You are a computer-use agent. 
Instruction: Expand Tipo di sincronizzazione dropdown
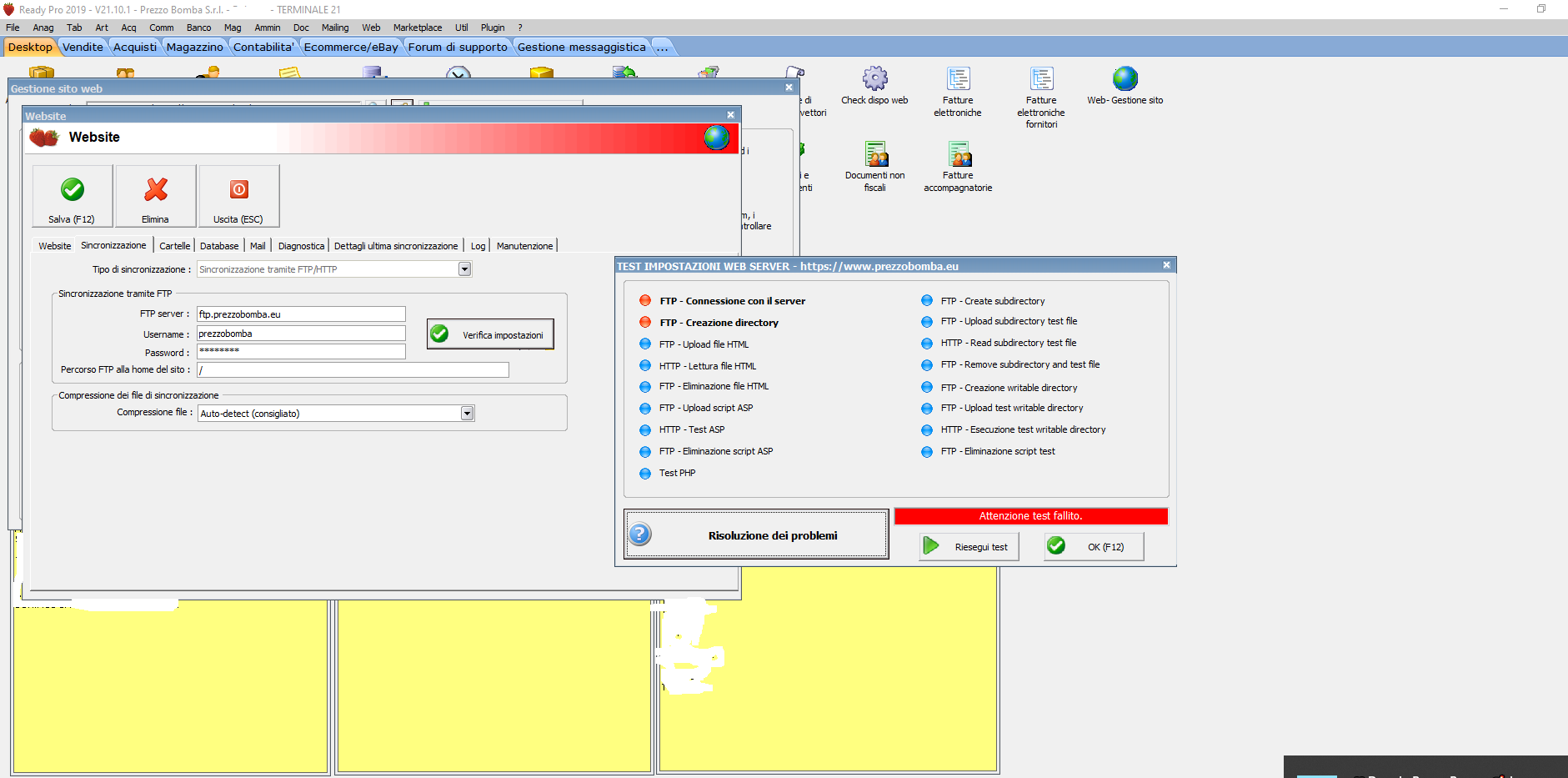(465, 269)
